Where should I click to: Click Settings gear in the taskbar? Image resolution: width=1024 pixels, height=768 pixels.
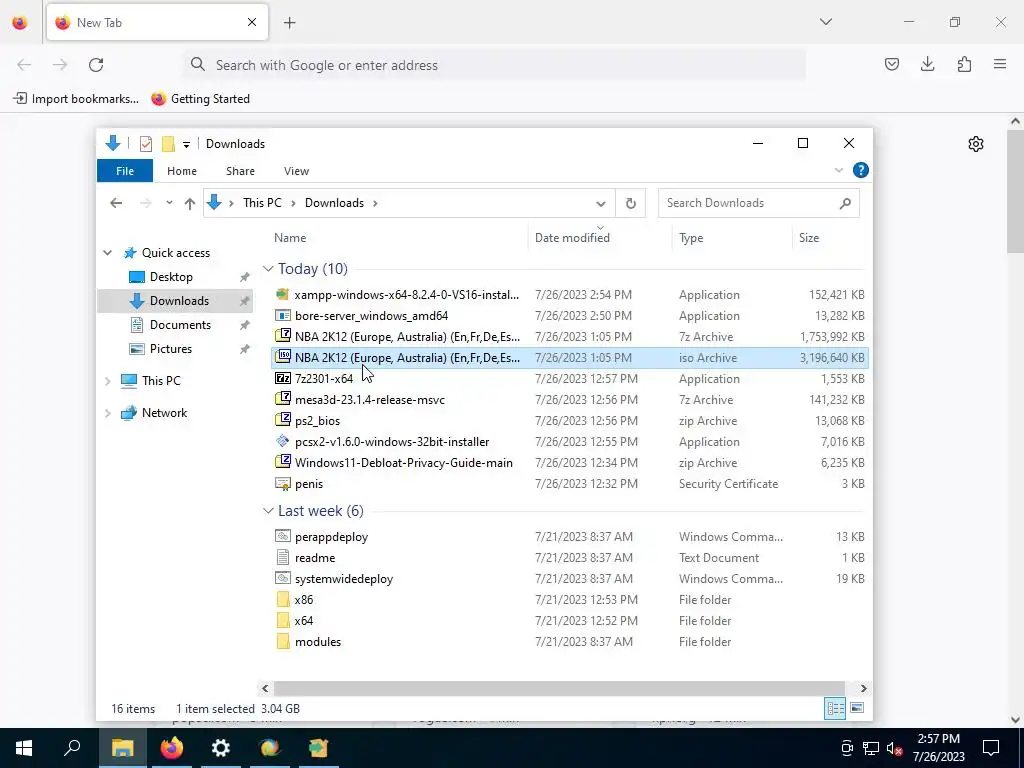pos(221,748)
